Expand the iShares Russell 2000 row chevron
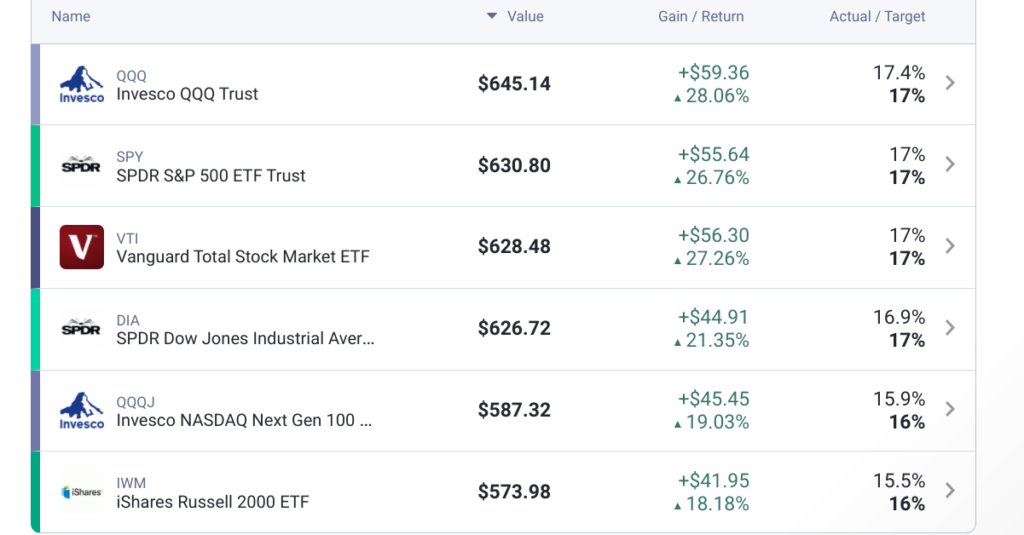 [x=950, y=491]
